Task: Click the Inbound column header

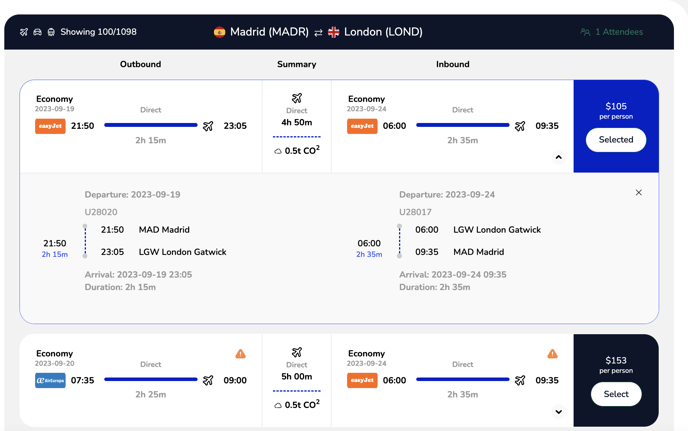Action: click(x=452, y=64)
